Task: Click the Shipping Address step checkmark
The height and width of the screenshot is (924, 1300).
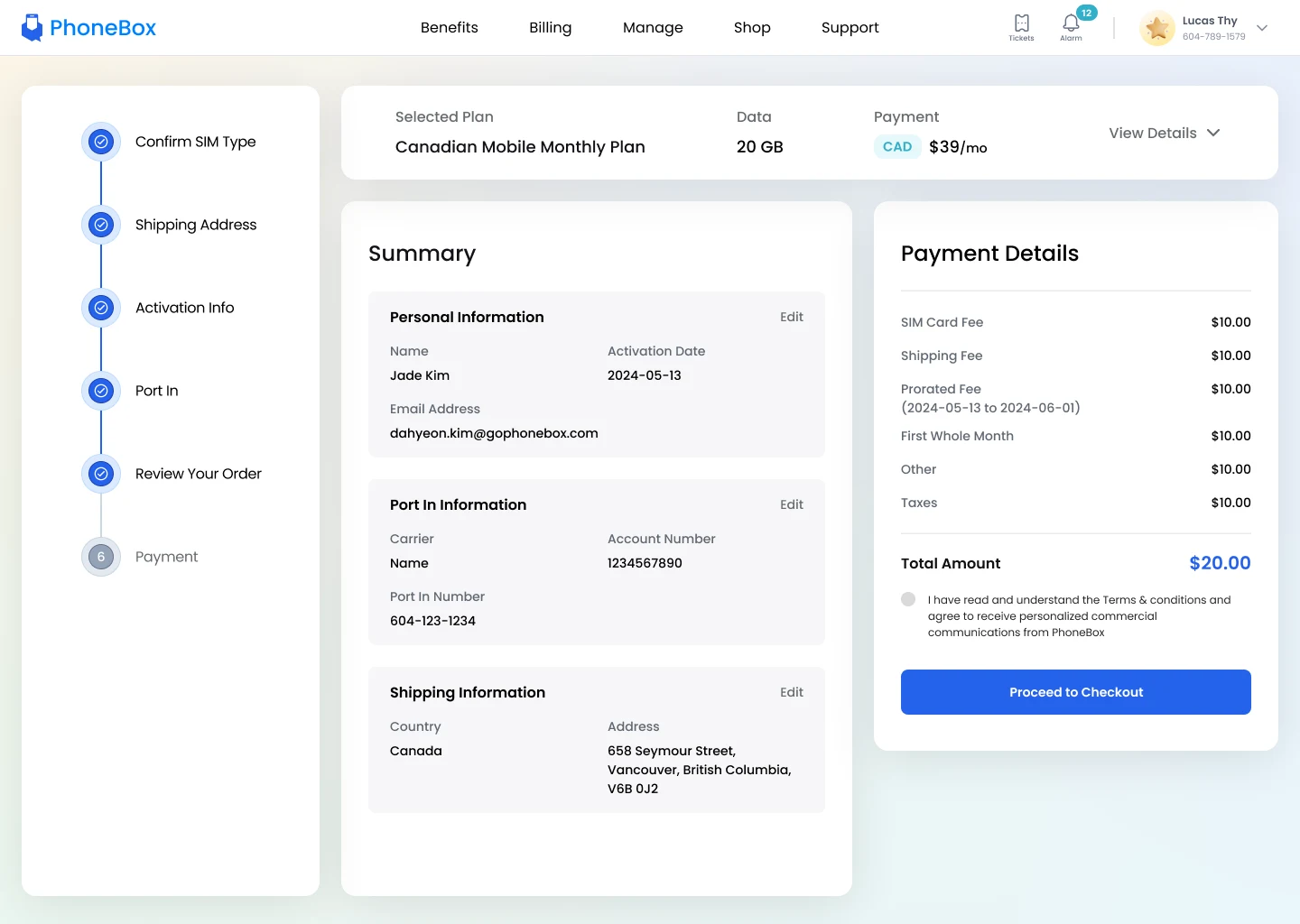Action: click(101, 225)
